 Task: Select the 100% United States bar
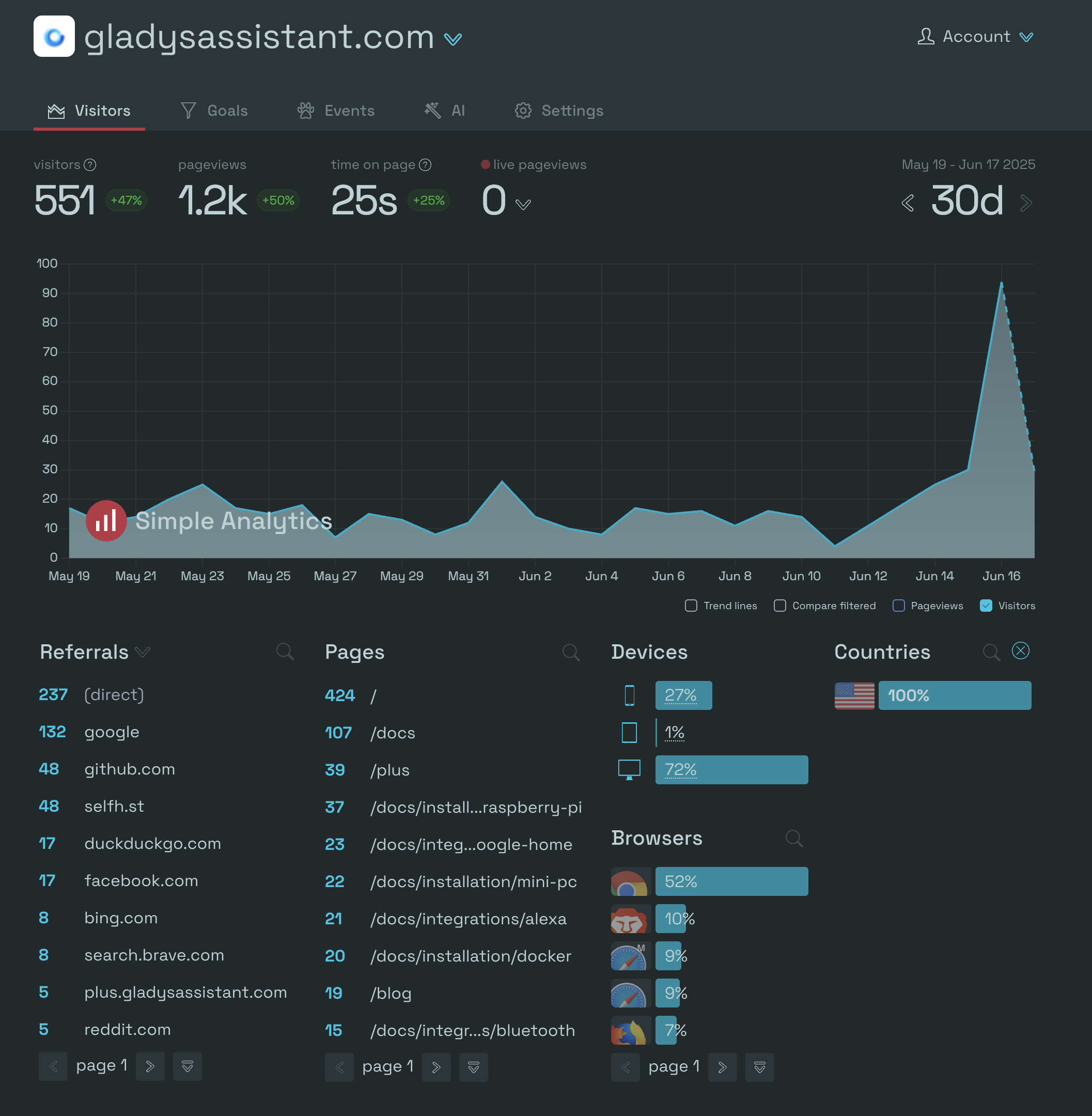point(955,695)
